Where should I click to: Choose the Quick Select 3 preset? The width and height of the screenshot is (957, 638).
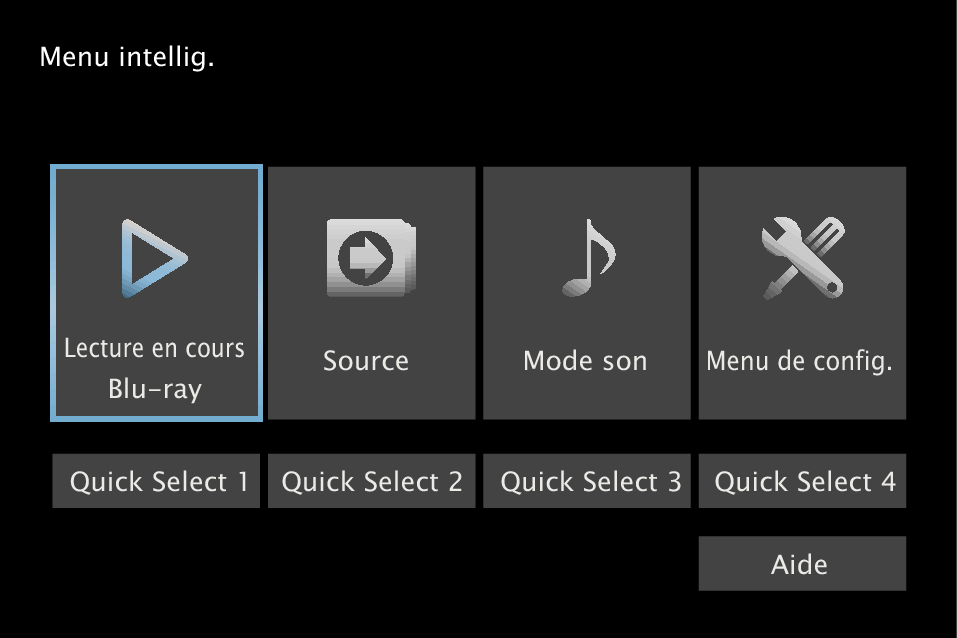(x=587, y=482)
